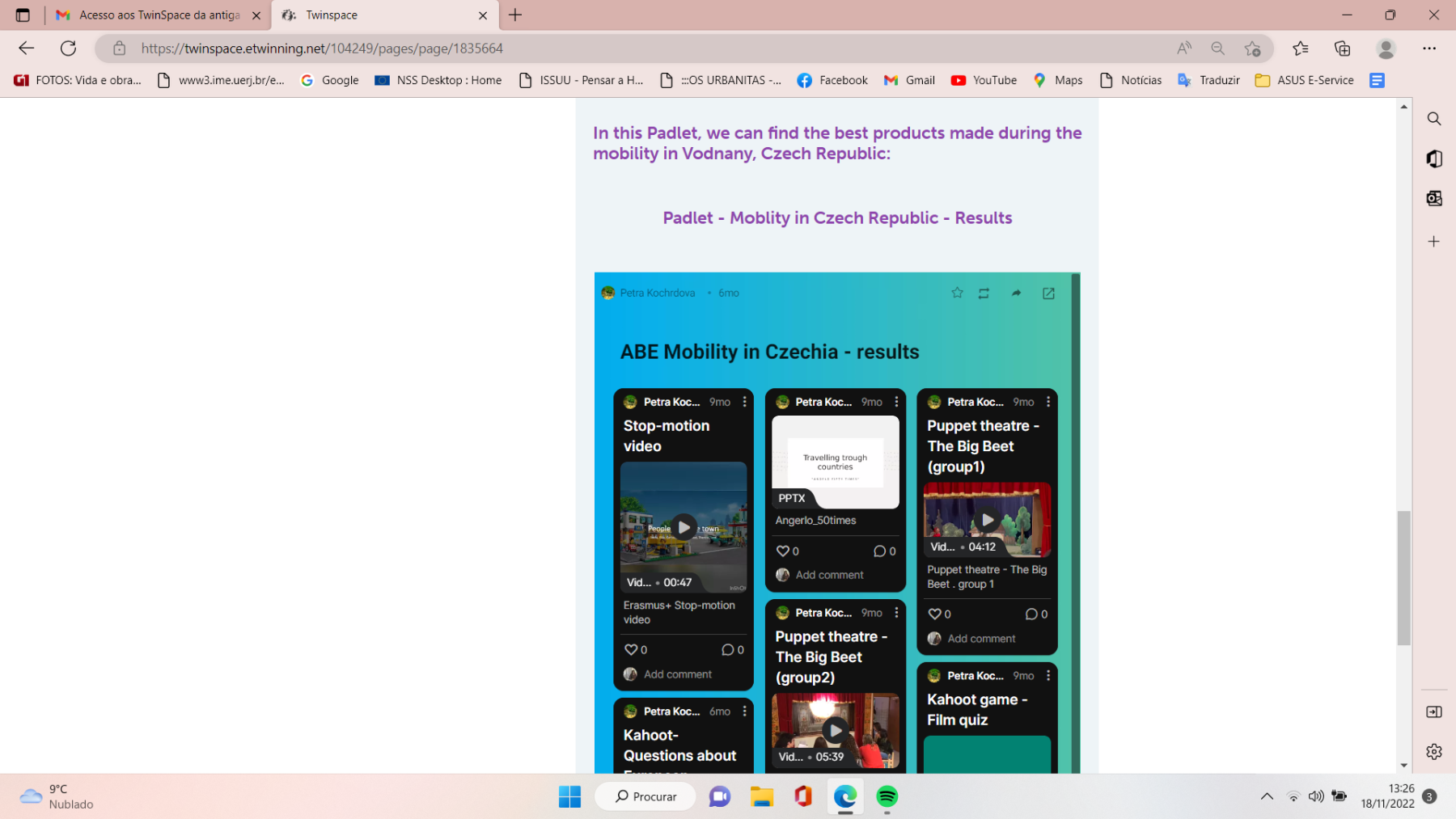Activate Read aloud icon

click(1184, 49)
